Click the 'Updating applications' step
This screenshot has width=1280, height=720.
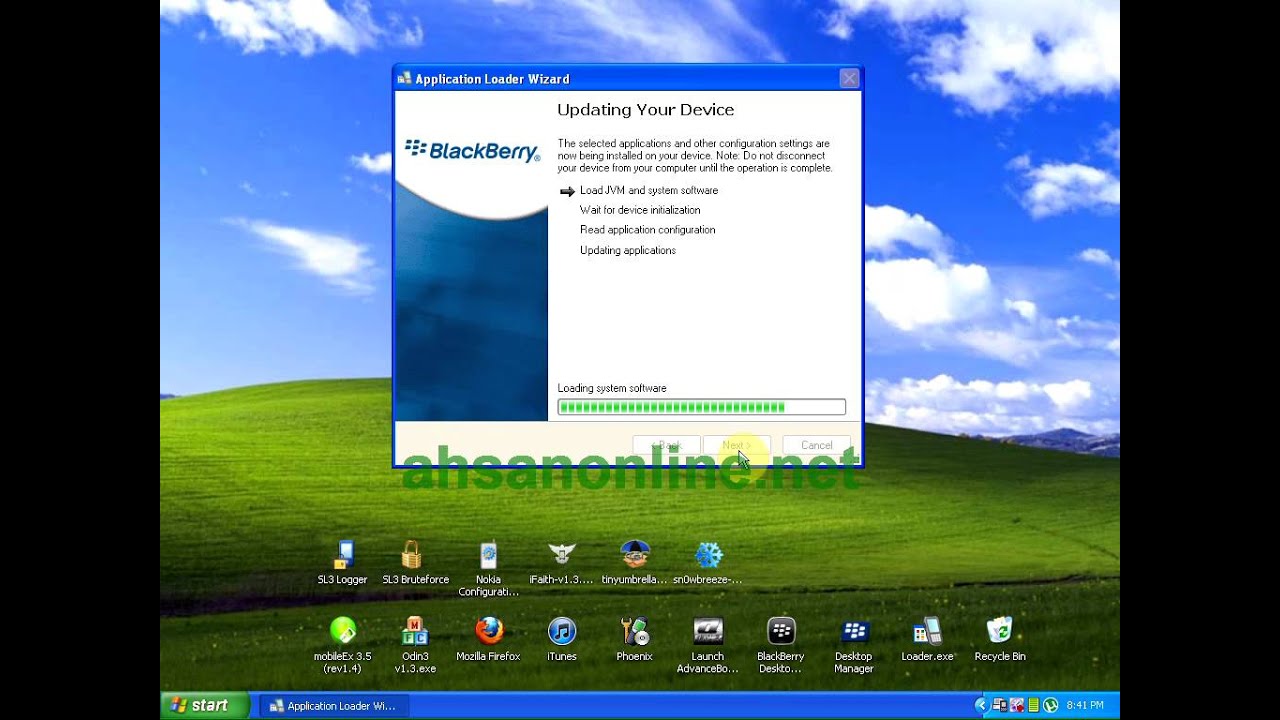click(628, 250)
